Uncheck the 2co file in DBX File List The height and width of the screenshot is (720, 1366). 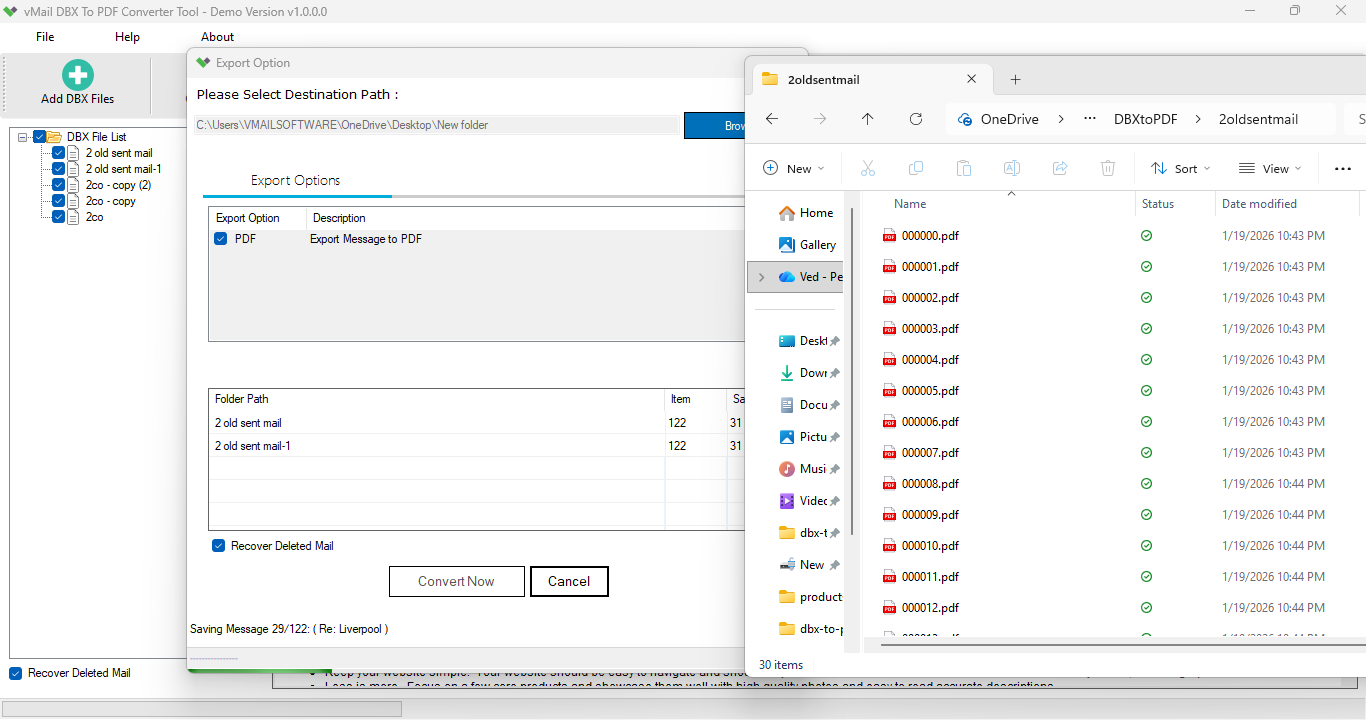(58, 216)
